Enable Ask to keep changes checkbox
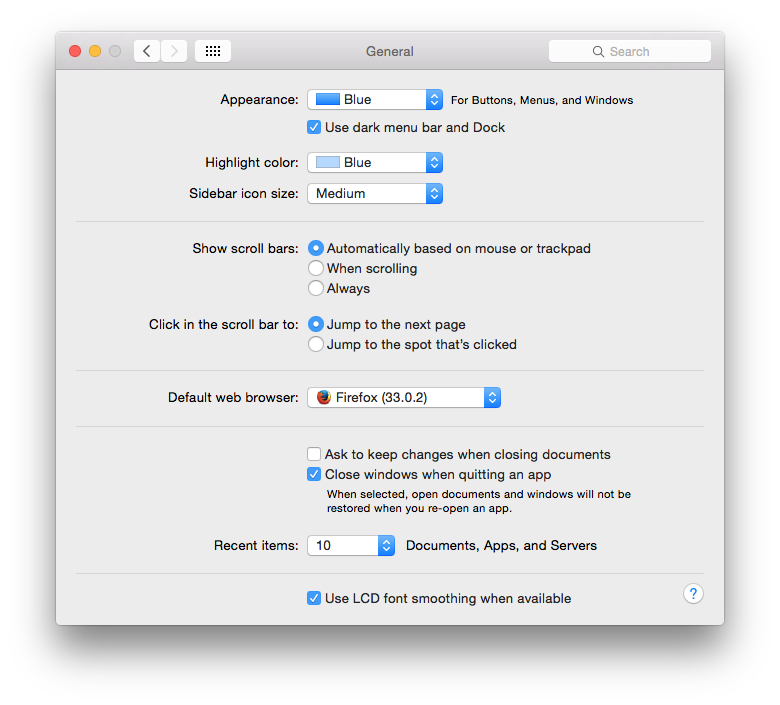This screenshot has height=705, width=780. 315,454
